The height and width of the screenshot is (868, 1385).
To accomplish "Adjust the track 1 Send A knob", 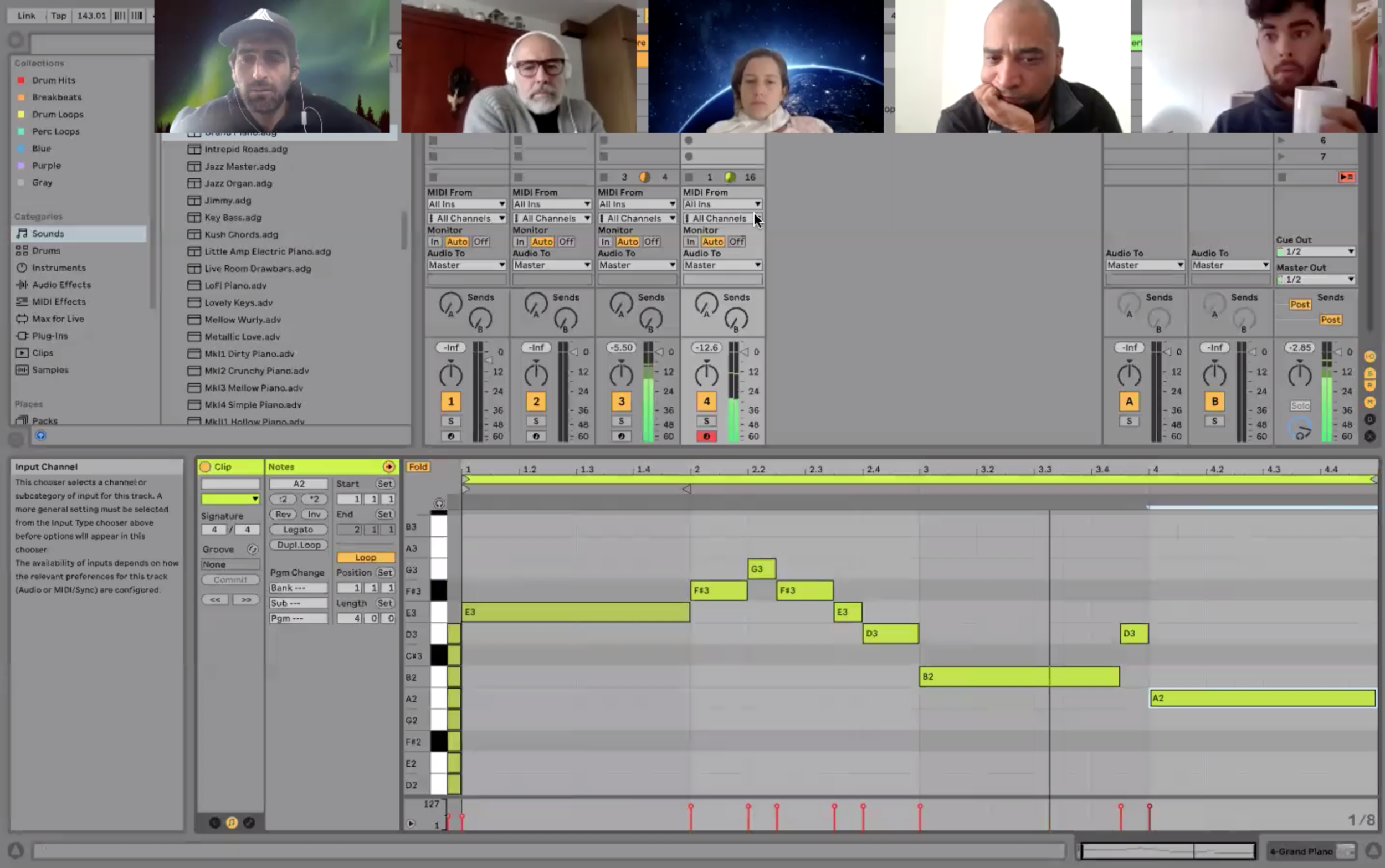I will click(450, 304).
